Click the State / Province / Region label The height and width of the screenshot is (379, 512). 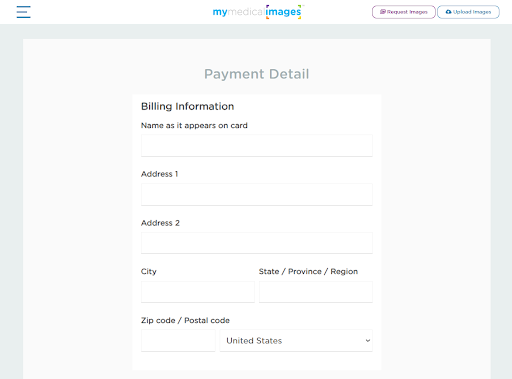pyautogui.click(x=308, y=272)
